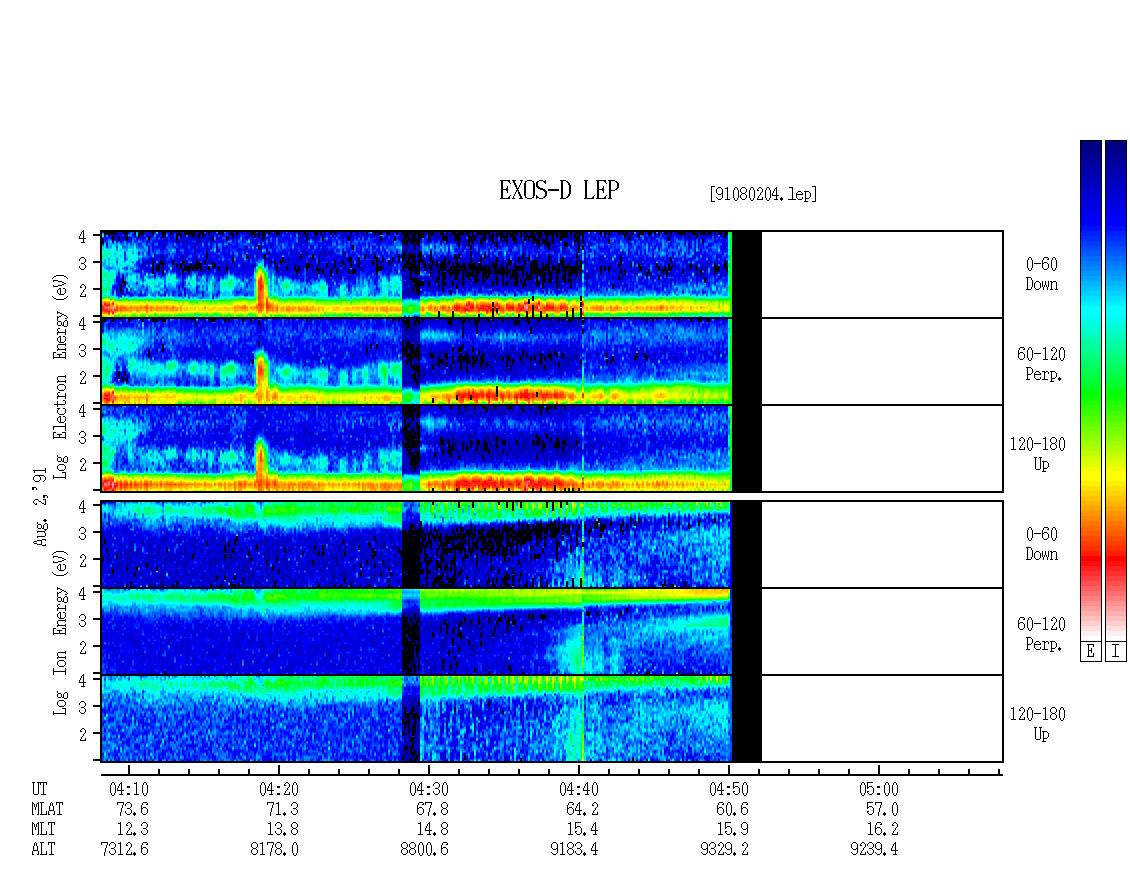Click the ALT value 8178.0
1130x875 pixels.
point(274,850)
